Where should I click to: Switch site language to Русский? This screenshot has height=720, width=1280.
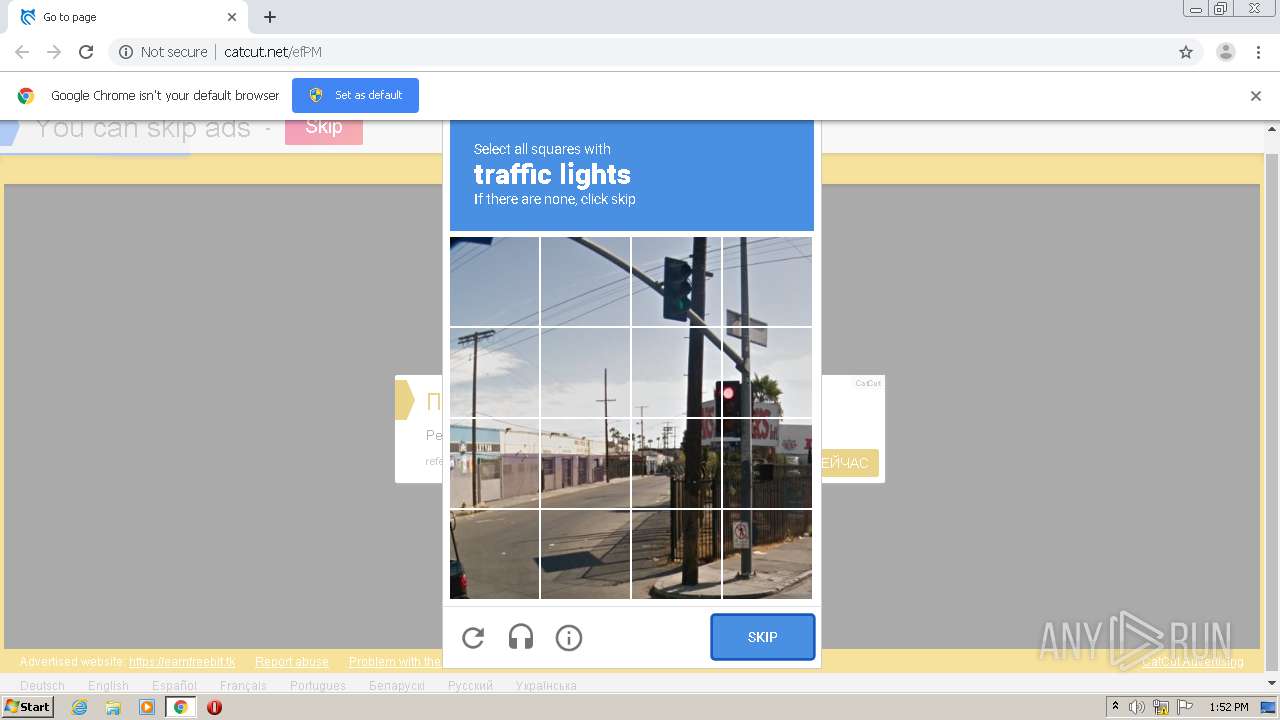[x=470, y=686]
